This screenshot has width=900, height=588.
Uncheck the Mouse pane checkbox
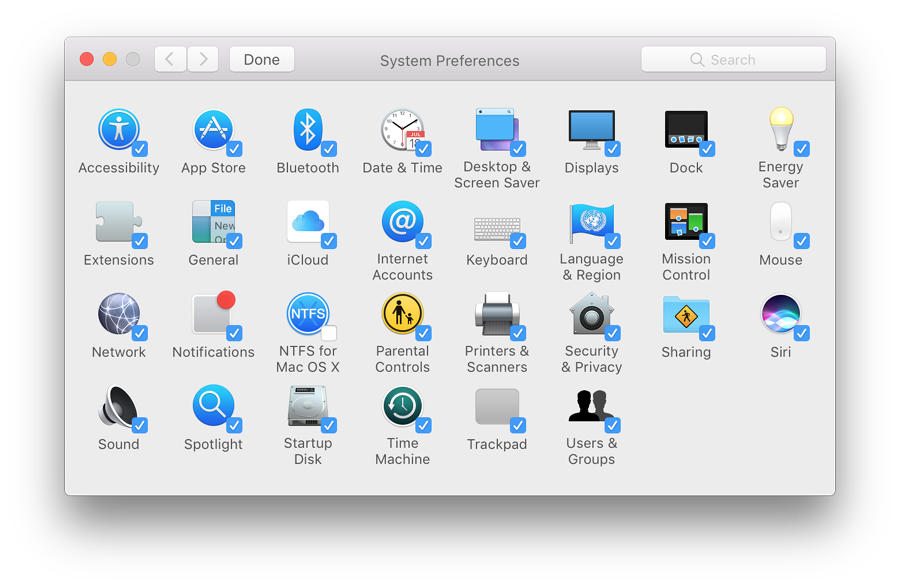tap(802, 241)
